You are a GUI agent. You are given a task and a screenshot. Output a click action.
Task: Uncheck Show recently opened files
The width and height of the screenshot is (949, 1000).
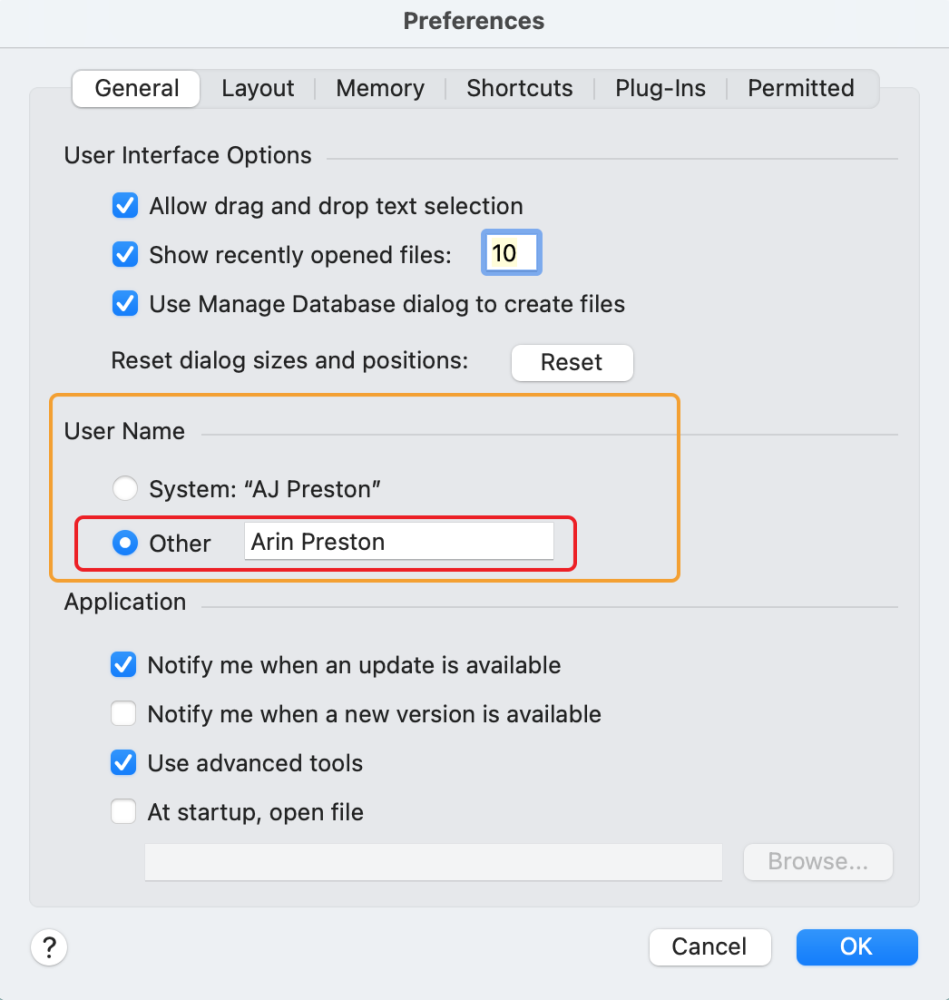pos(125,254)
